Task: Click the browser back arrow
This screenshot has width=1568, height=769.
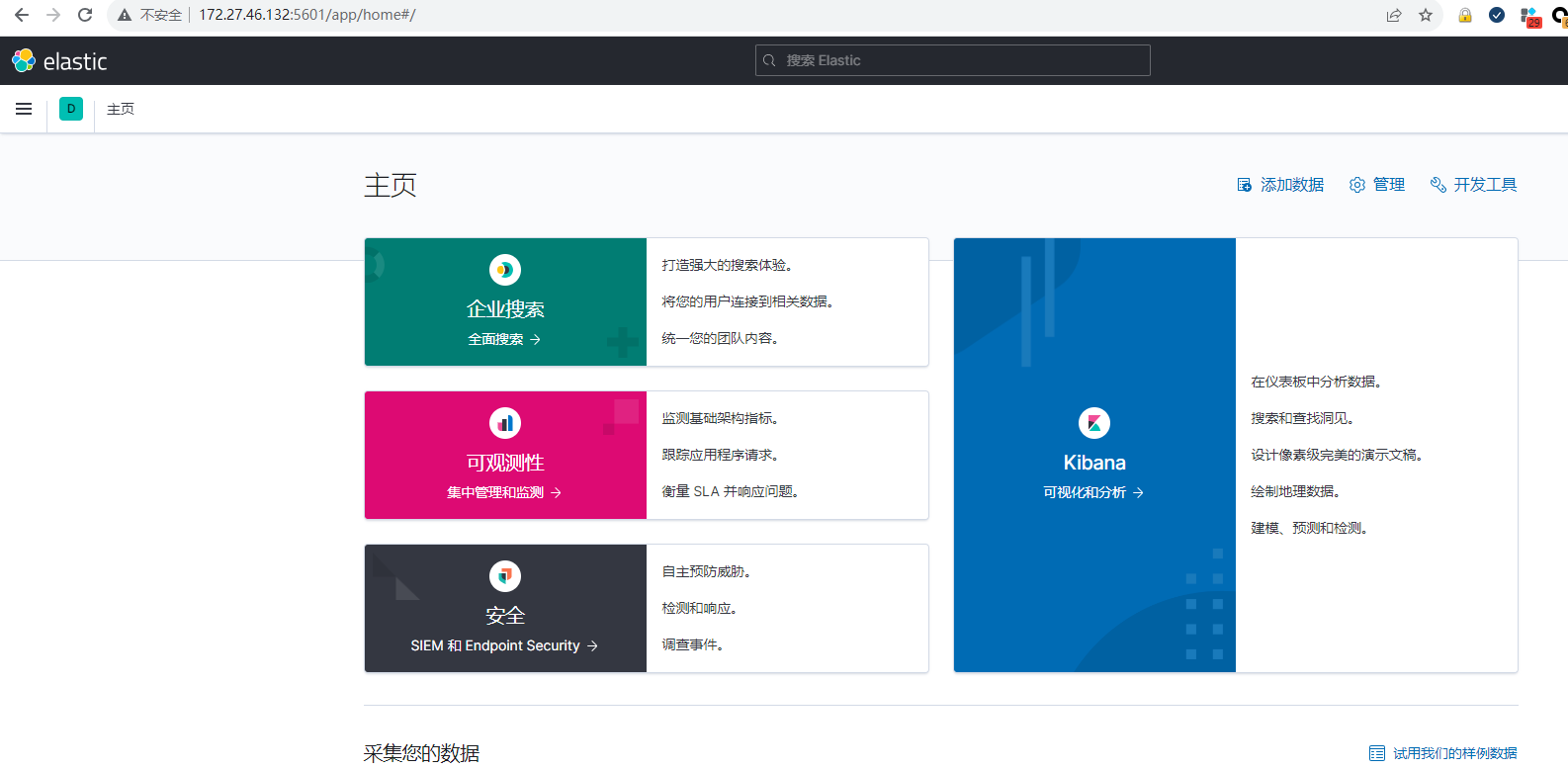Action: pyautogui.click(x=22, y=15)
